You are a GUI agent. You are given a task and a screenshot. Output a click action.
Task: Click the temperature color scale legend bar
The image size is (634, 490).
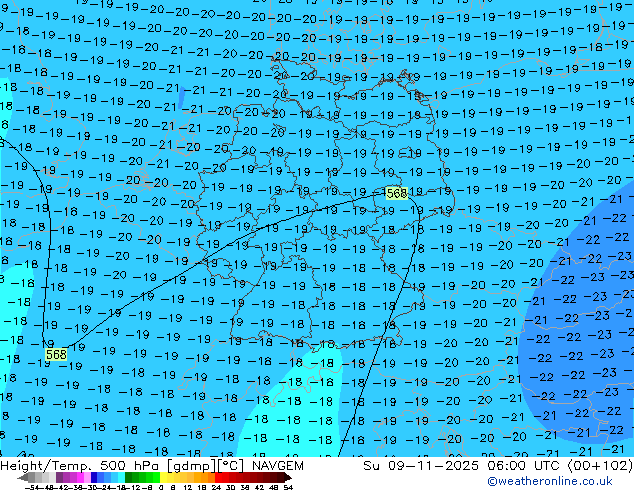pyautogui.click(x=154, y=478)
